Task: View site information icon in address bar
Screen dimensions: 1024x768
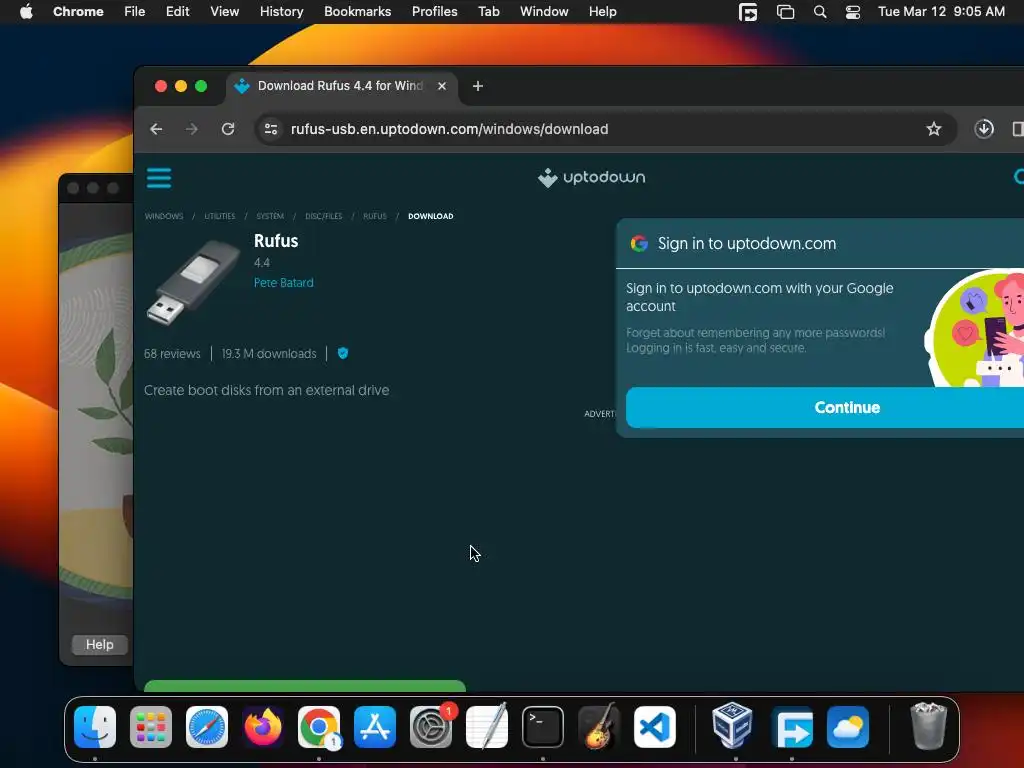Action: (271, 129)
